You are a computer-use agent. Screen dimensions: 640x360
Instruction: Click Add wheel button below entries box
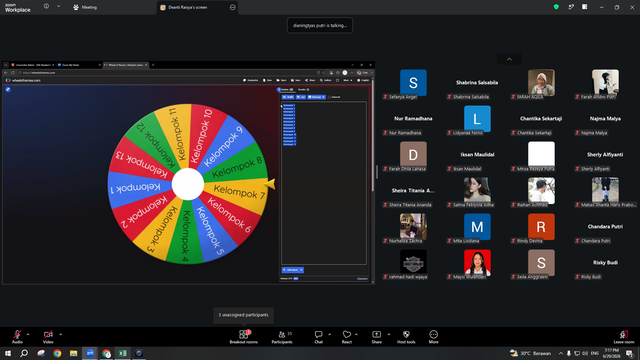point(291,270)
